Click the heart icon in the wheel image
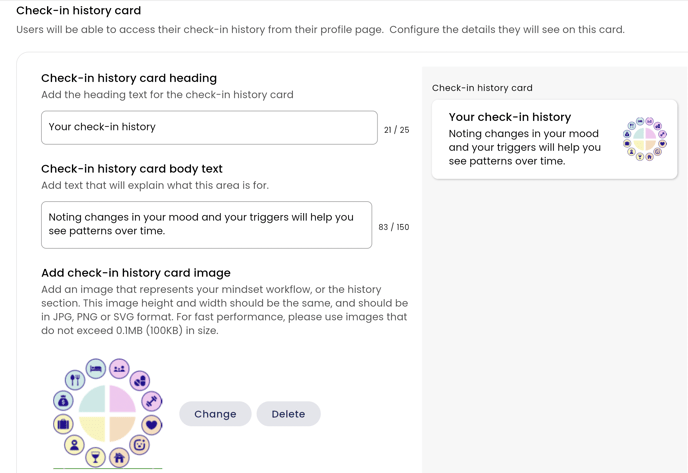This screenshot has height=473, width=688. [151, 424]
